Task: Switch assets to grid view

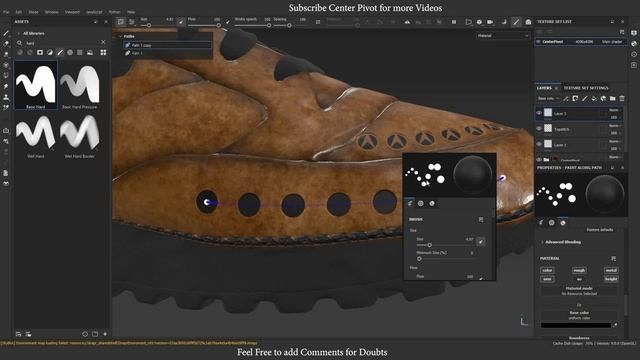Action: pyautogui.click(x=103, y=52)
